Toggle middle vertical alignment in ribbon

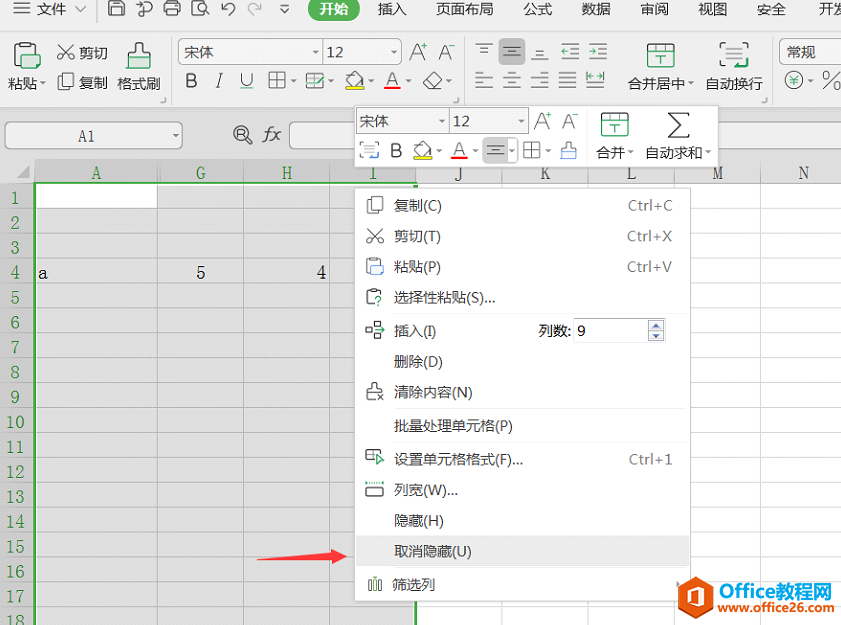[512, 52]
